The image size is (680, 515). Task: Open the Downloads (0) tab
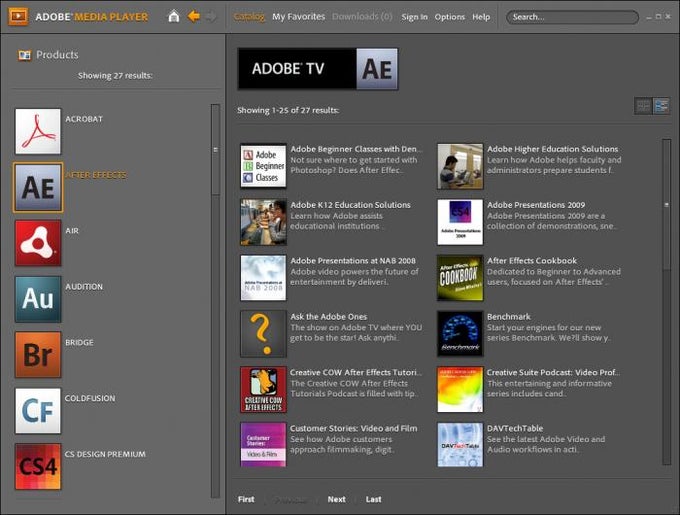[362, 16]
